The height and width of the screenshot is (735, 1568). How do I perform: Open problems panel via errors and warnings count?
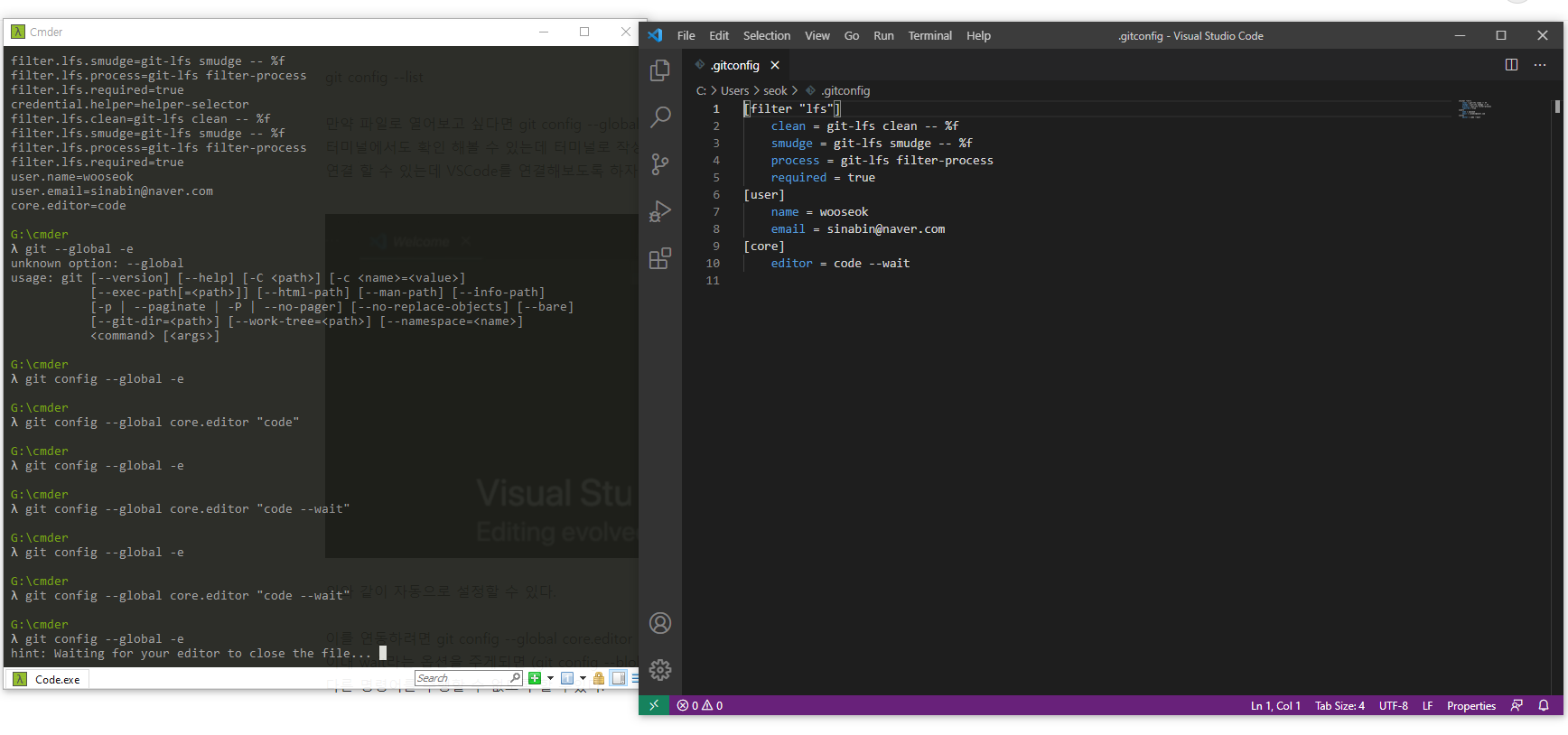(x=700, y=705)
